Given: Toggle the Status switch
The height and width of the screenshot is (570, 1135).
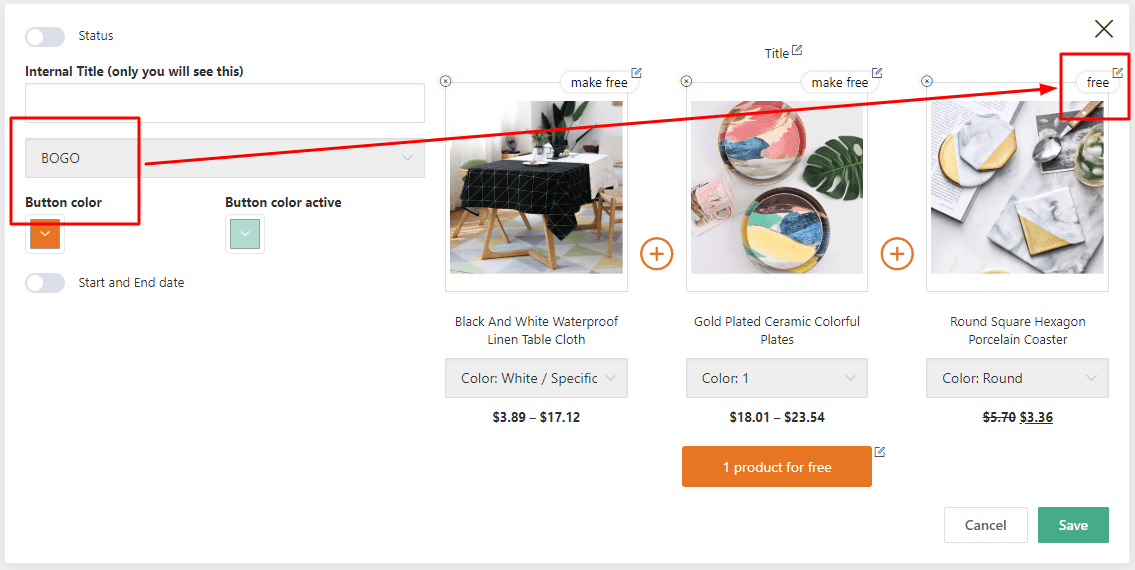Looking at the screenshot, I should point(45,36).
